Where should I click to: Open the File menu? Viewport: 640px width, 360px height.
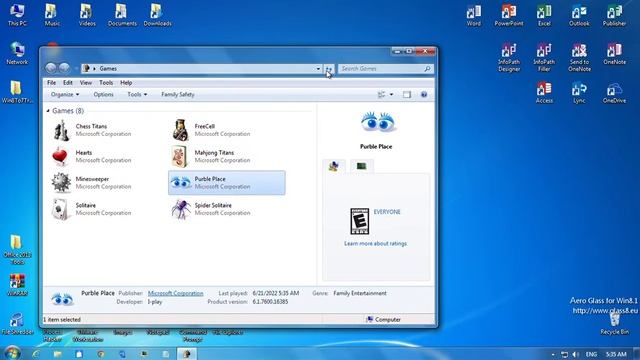[51, 82]
